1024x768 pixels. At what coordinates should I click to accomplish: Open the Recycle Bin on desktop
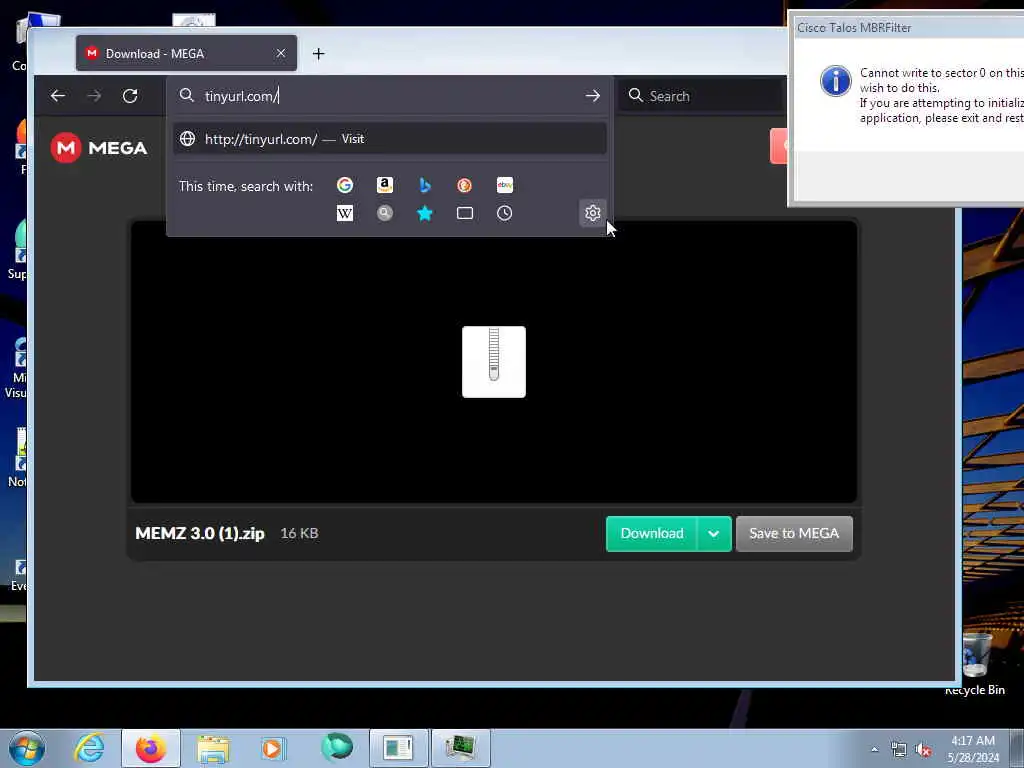pyautogui.click(x=976, y=663)
